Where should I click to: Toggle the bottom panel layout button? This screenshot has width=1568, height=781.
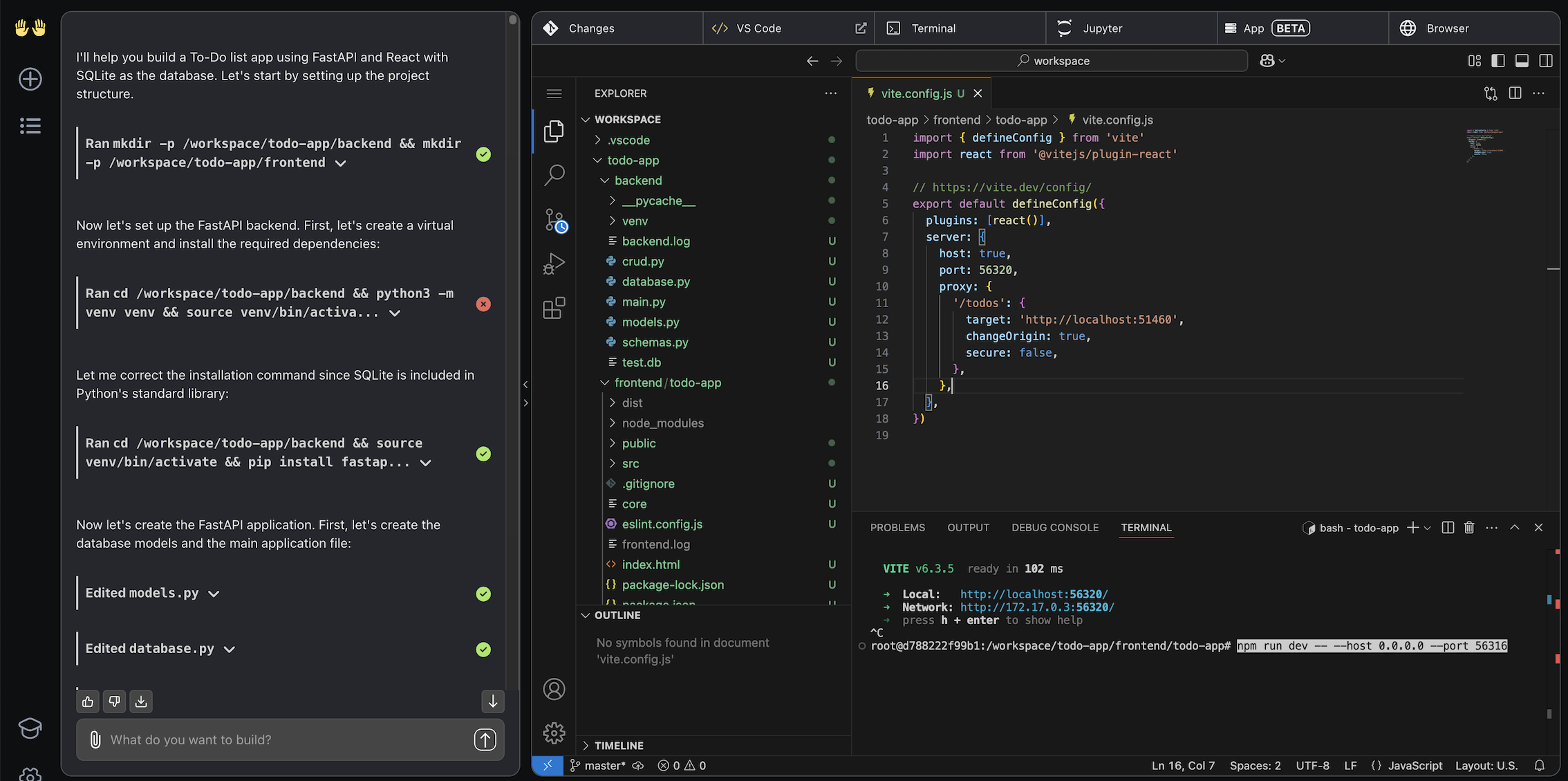coord(1522,61)
